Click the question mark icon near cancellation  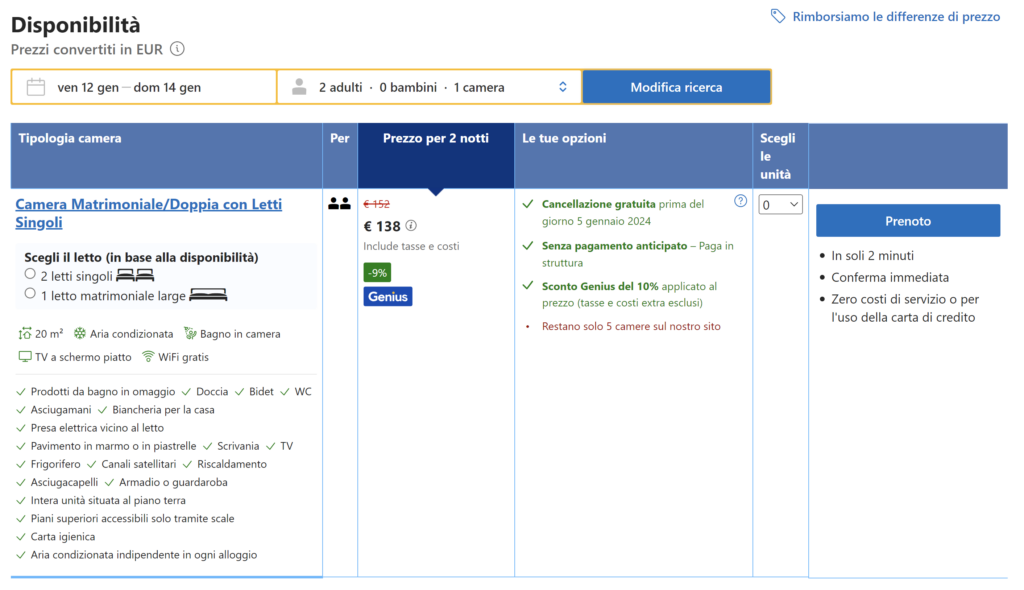(740, 201)
